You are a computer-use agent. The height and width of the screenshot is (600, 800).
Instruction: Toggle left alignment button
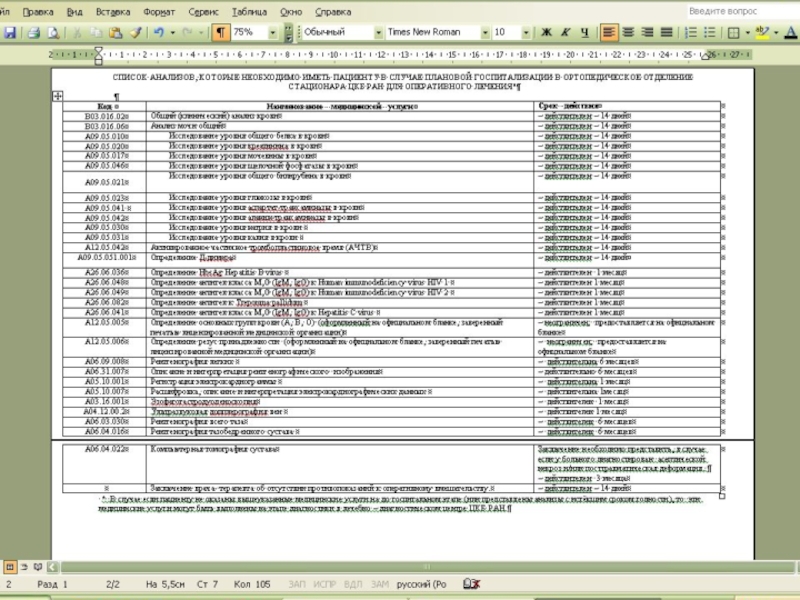point(609,32)
